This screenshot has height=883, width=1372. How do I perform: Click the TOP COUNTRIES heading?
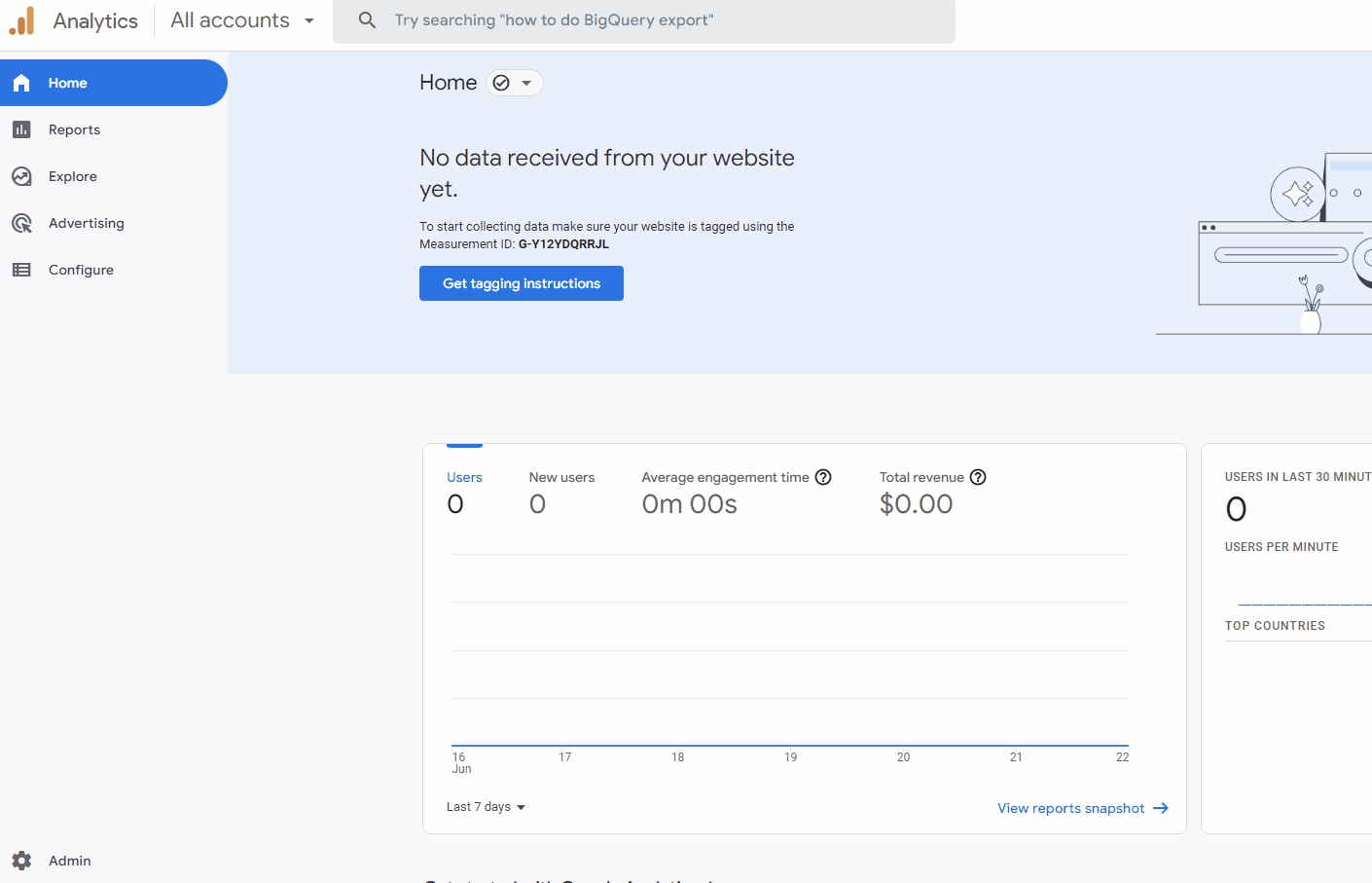pos(1275,626)
